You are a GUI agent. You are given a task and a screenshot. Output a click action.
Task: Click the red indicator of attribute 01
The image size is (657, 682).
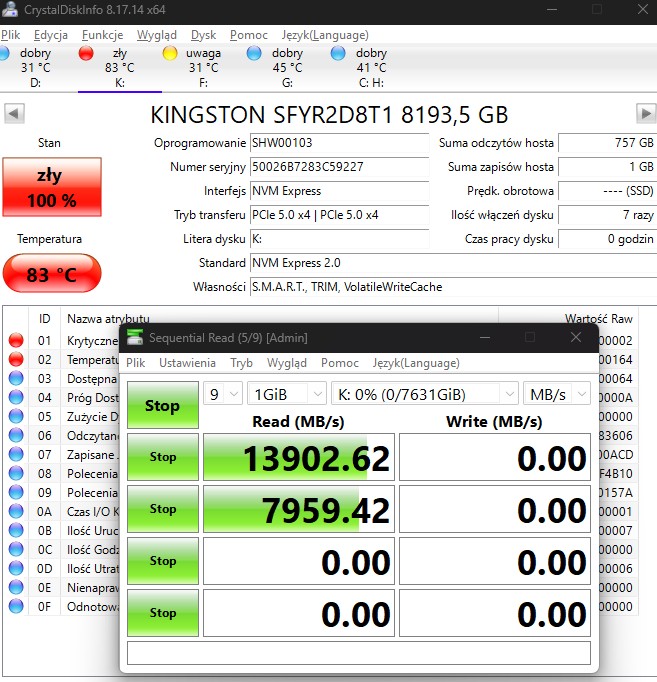click(x=15, y=341)
